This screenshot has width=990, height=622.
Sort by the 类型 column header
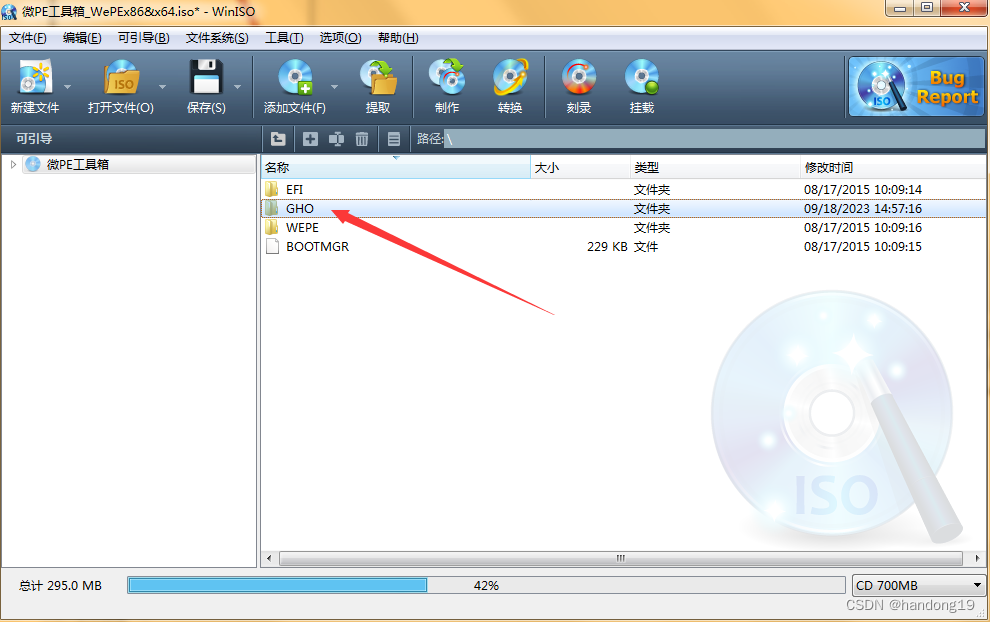click(715, 167)
